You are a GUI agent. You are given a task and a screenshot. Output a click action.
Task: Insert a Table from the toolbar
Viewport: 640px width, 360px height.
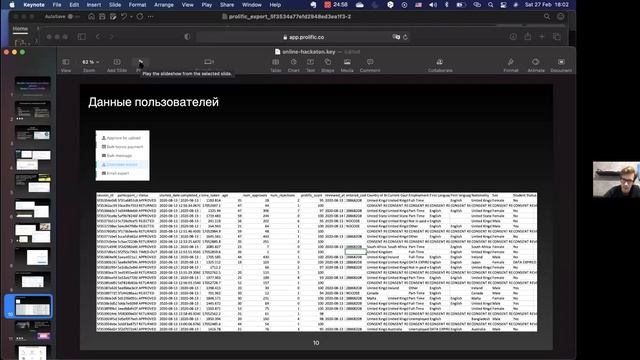[276, 65]
